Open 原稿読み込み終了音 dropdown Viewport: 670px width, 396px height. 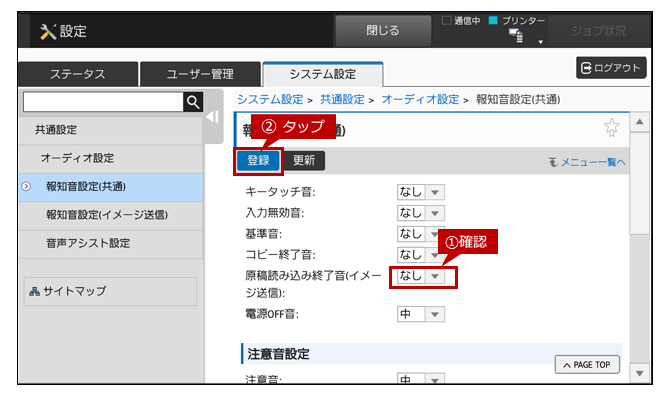coord(421,276)
